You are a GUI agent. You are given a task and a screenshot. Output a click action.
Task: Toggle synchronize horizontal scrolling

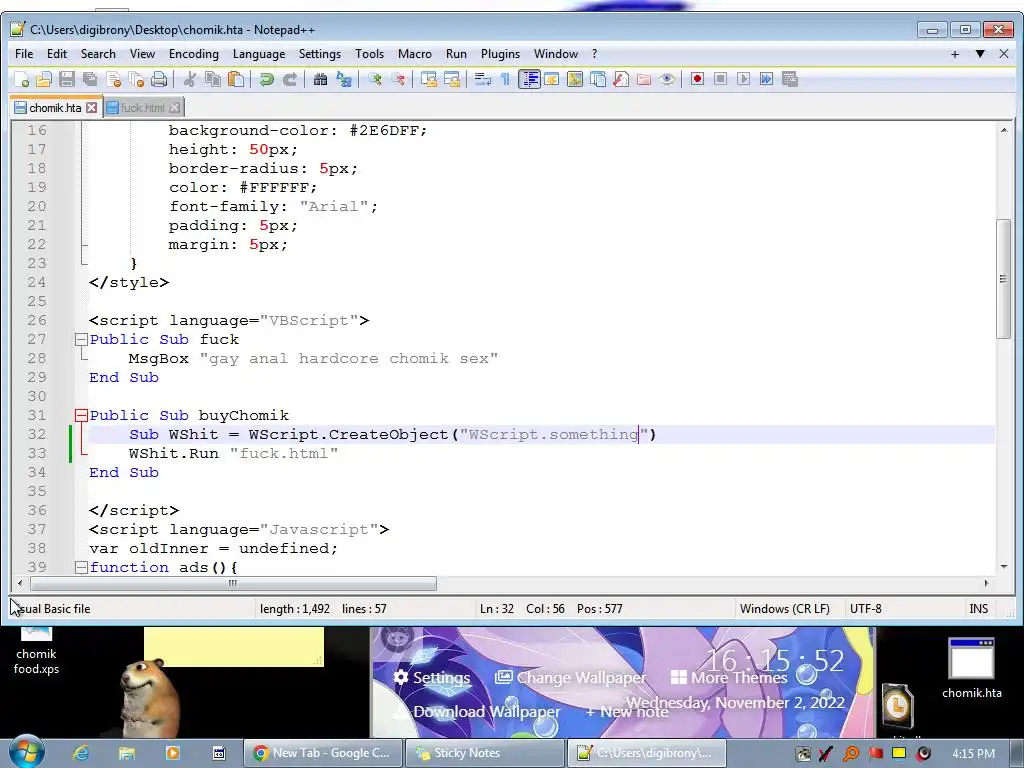pyautogui.click(x=452, y=79)
